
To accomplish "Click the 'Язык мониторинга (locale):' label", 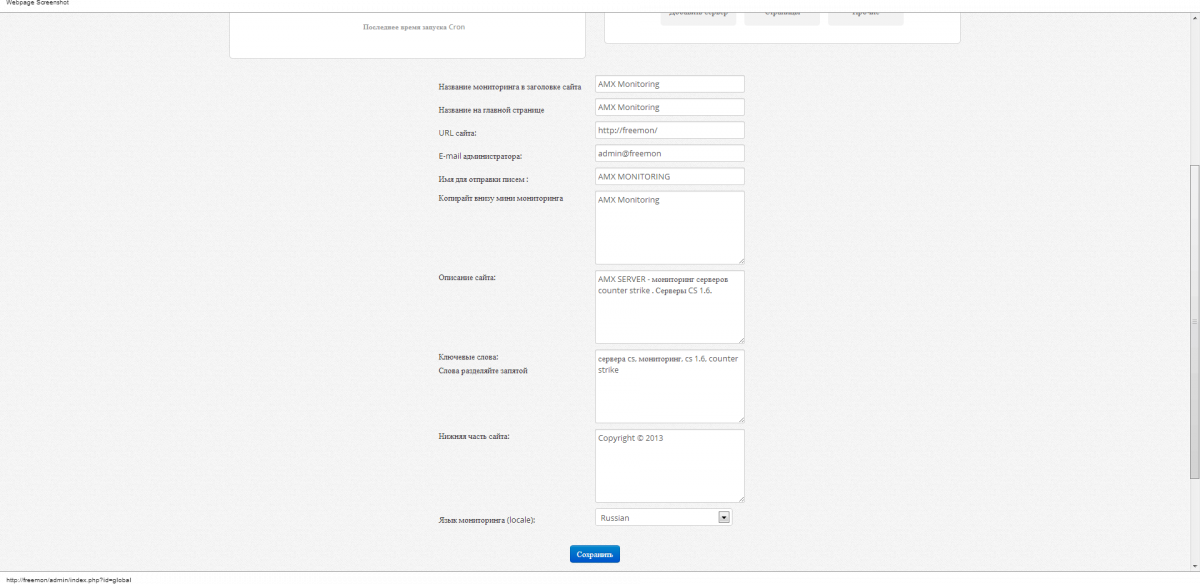I will pos(487,520).
